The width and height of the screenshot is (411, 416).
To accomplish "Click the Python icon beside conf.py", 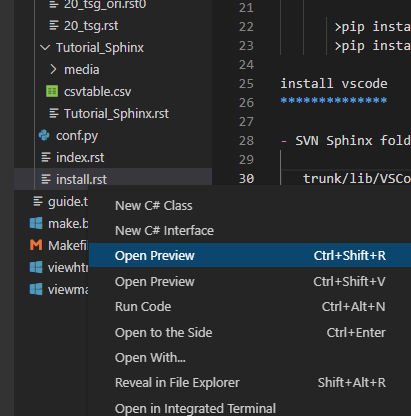I will click(44, 135).
